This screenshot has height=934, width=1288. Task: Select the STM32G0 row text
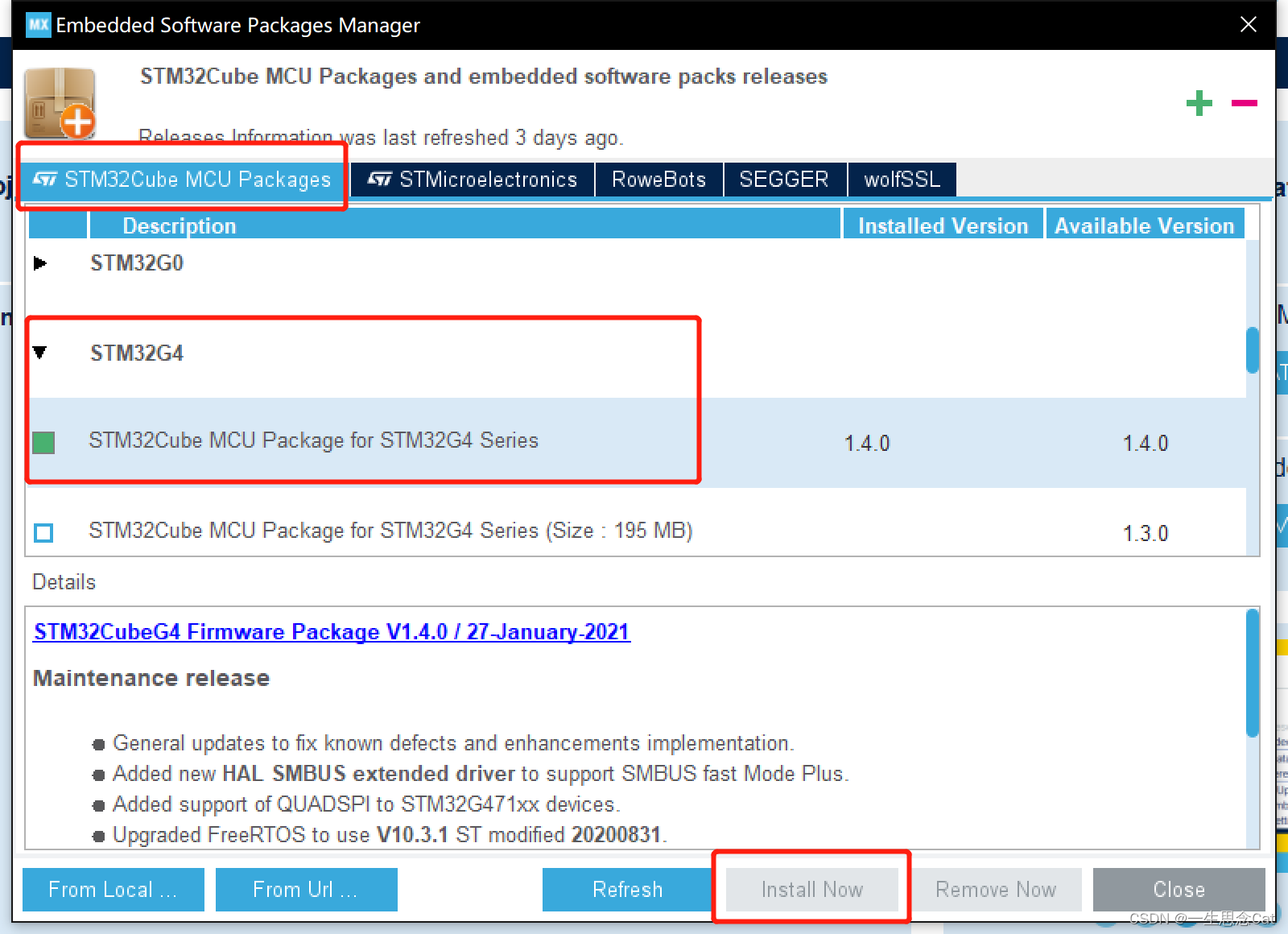[x=137, y=263]
